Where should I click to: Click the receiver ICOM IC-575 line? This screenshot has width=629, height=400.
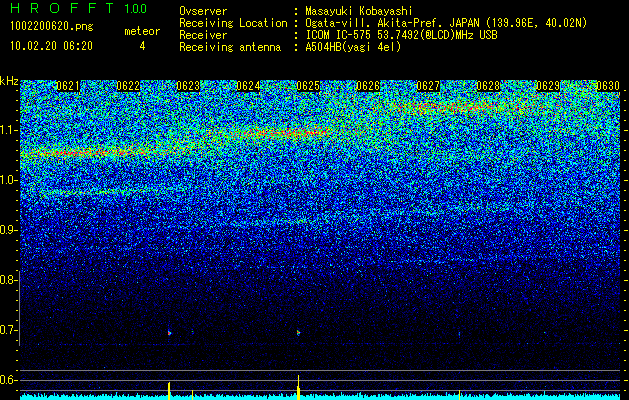click(x=401, y=35)
